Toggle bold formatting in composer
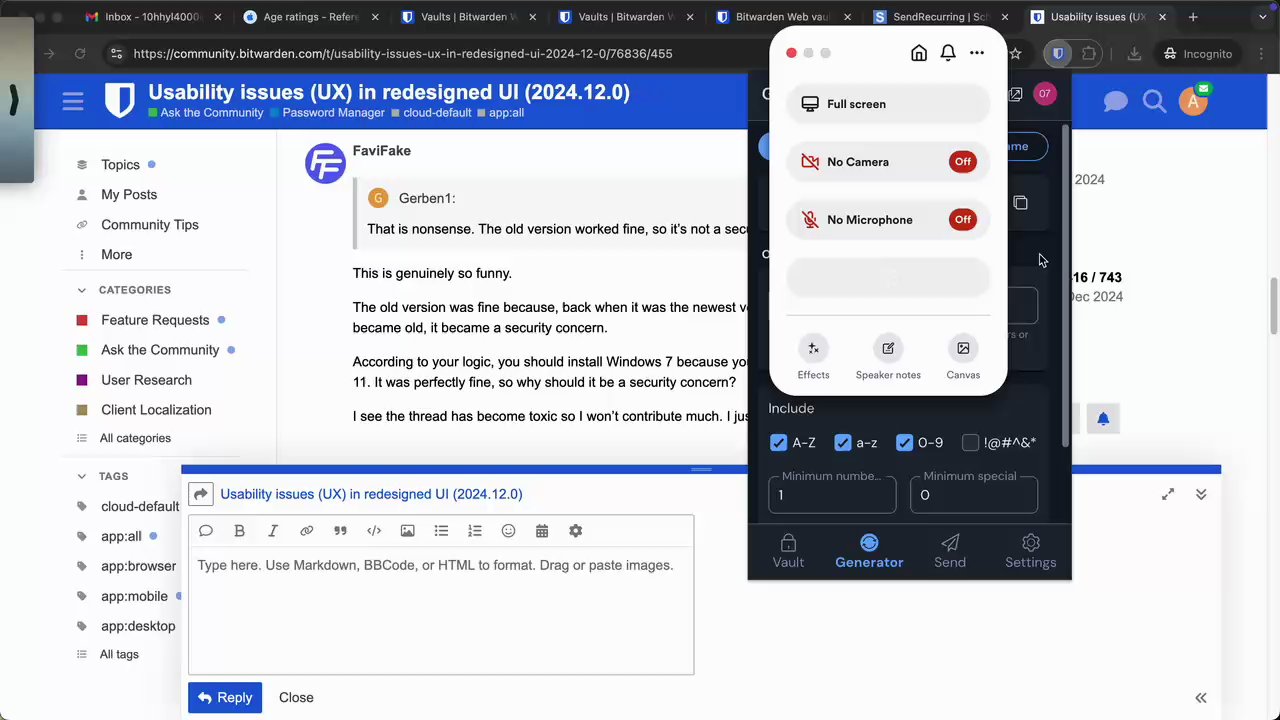Viewport: 1280px width, 720px height. pyautogui.click(x=239, y=531)
